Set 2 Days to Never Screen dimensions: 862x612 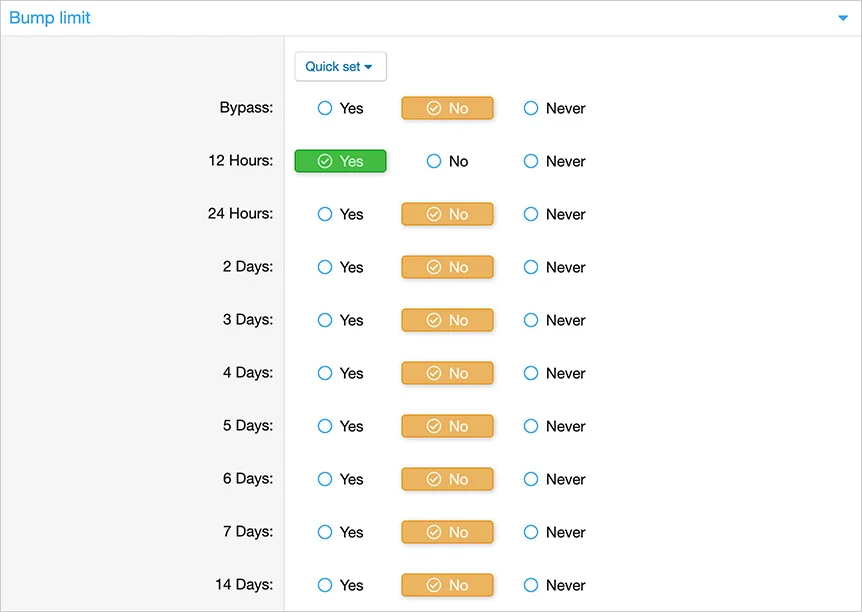click(x=531, y=267)
